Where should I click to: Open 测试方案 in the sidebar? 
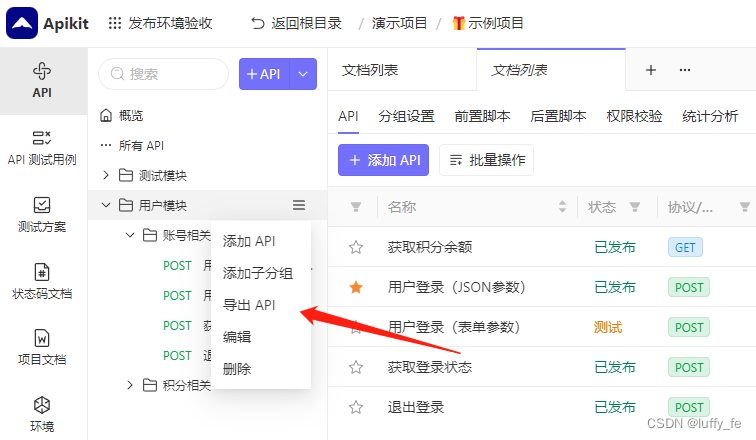coord(42,214)
